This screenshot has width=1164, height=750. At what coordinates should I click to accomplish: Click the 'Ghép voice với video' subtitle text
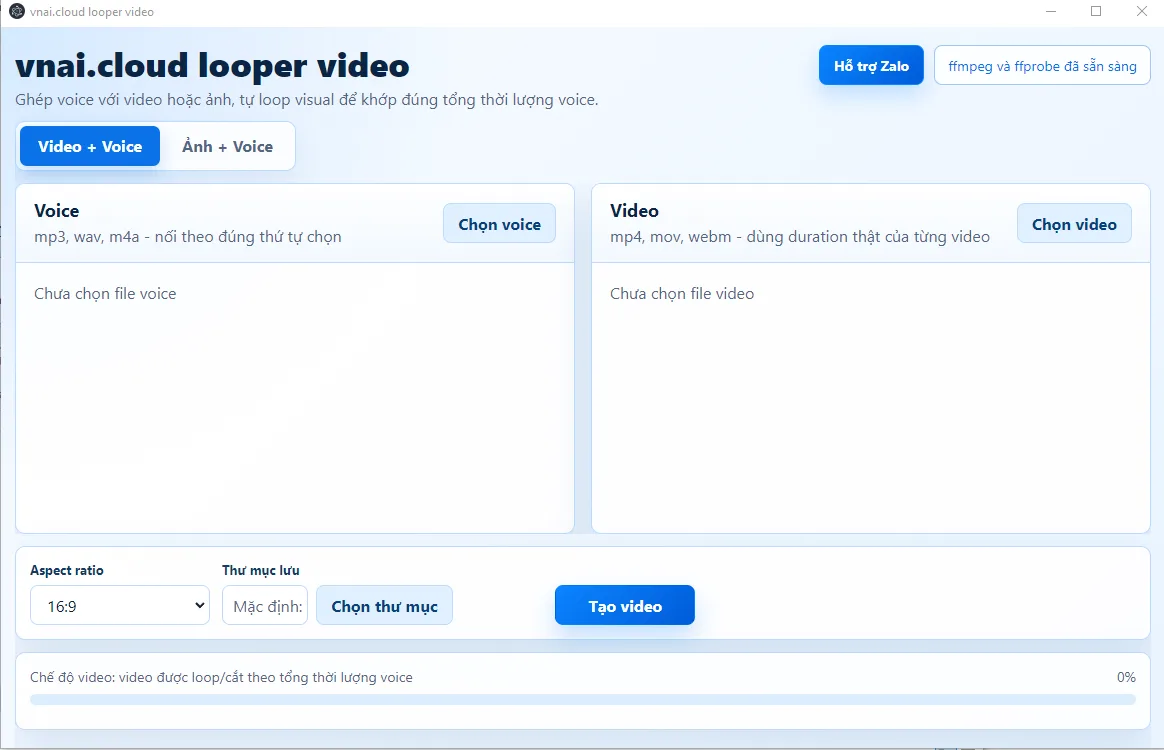[x=307, y=100]
